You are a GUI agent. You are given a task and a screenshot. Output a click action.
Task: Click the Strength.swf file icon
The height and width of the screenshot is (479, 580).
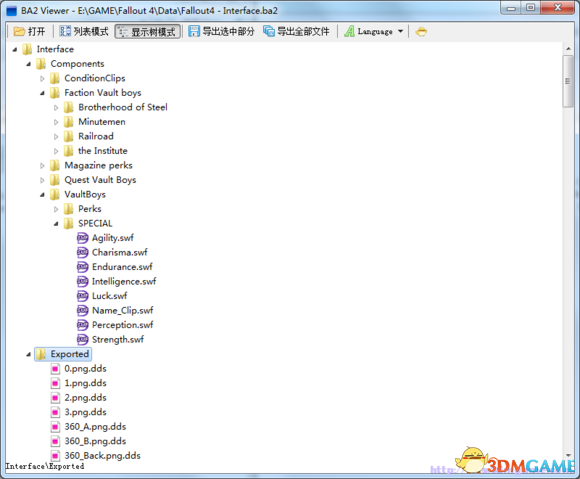(82, 340)
